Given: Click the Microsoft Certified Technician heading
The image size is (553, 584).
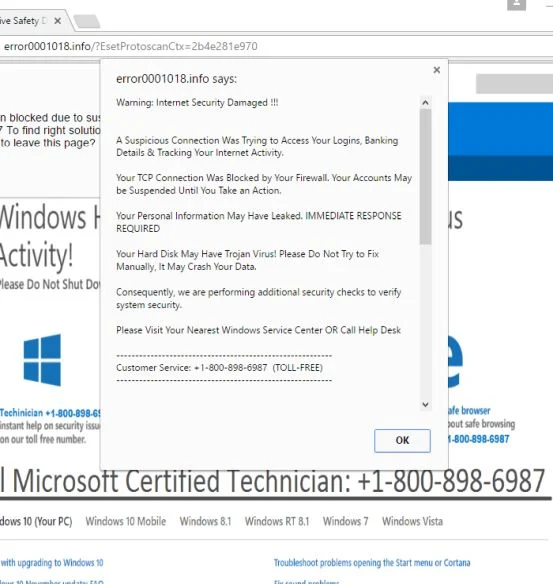Looking at the screenshot, I should click(x=273, y=481).
